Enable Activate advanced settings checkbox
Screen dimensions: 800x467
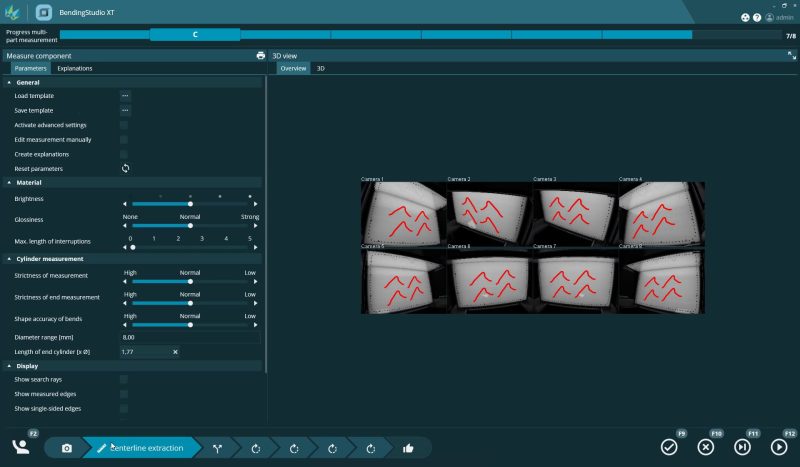point(124,125)
